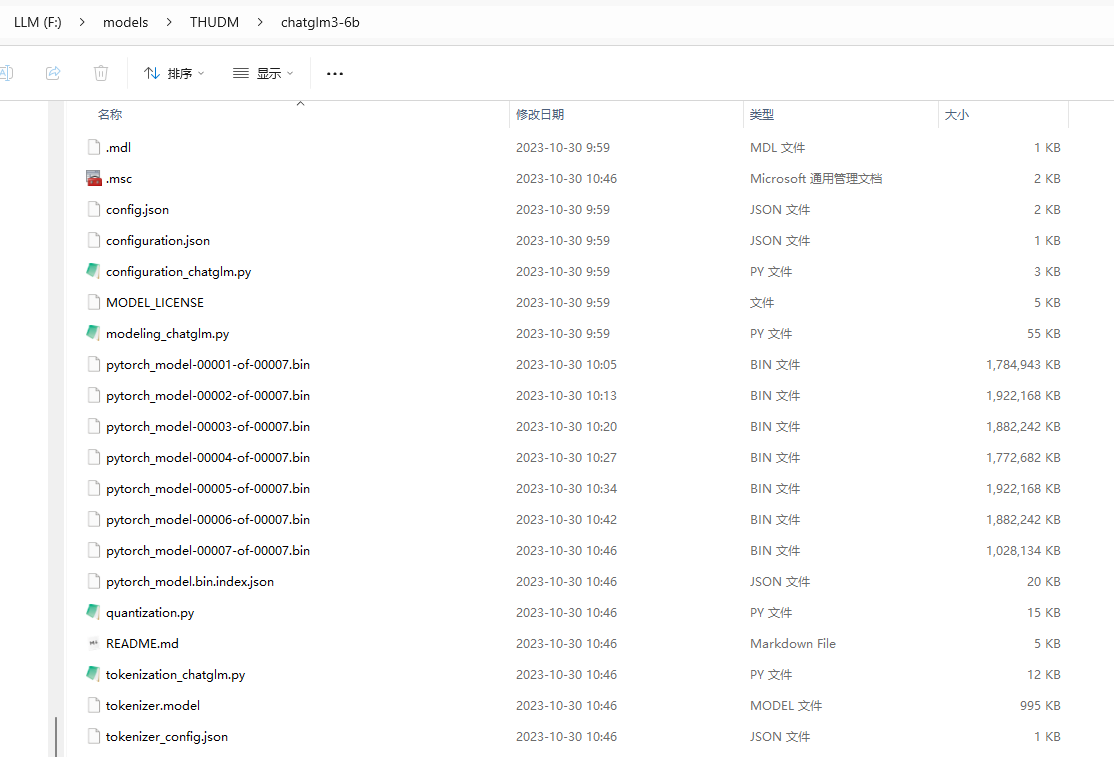Click pytorch_model-00002-of-00007.bin file icon
Image resolution: width=1114 pixels, height=757 pixels.
(94, 395)
